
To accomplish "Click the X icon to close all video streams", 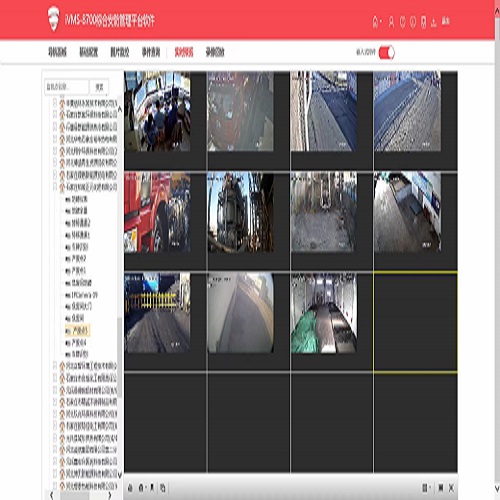I will [x=451, y=488].
